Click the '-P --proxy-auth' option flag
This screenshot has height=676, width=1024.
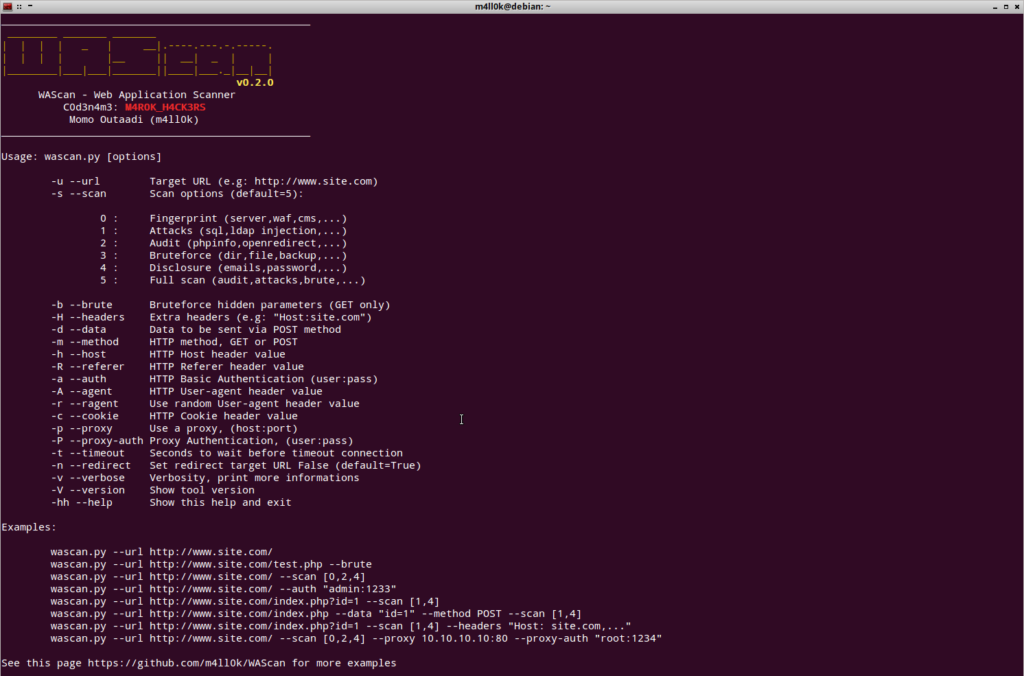[97, 441]
